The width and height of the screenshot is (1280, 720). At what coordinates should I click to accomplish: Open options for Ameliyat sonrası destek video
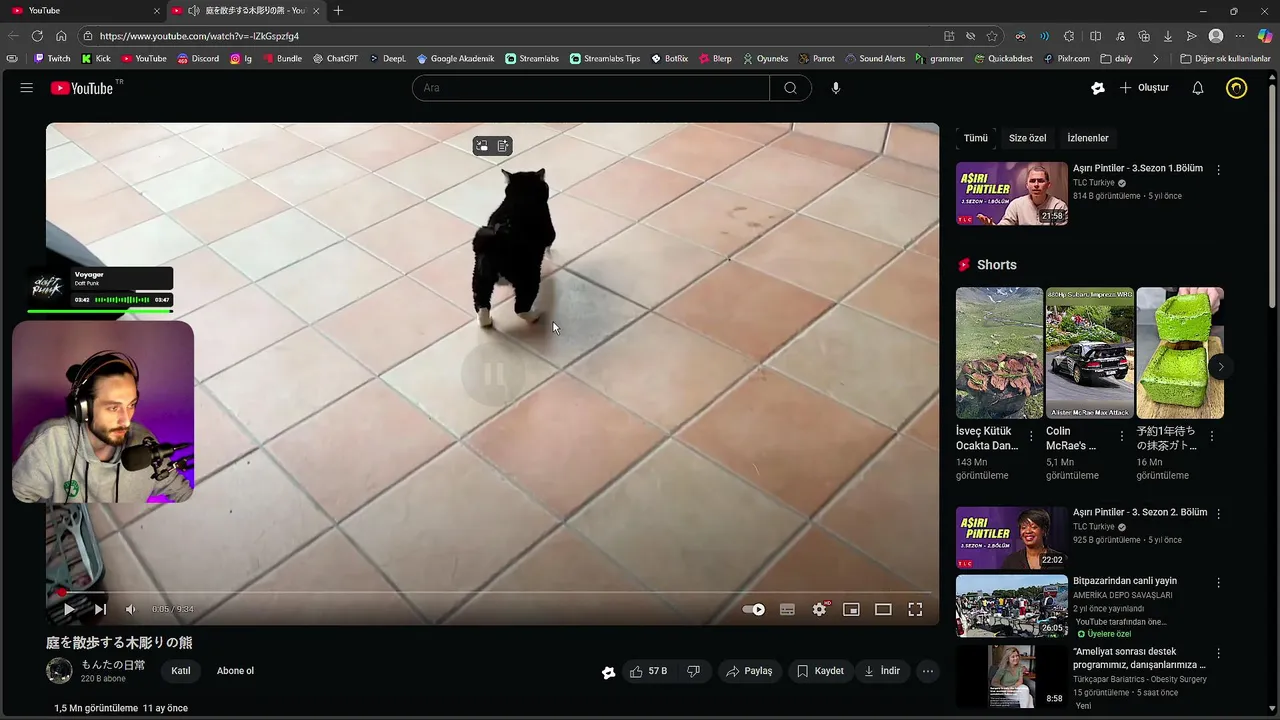click(1218, 653)
